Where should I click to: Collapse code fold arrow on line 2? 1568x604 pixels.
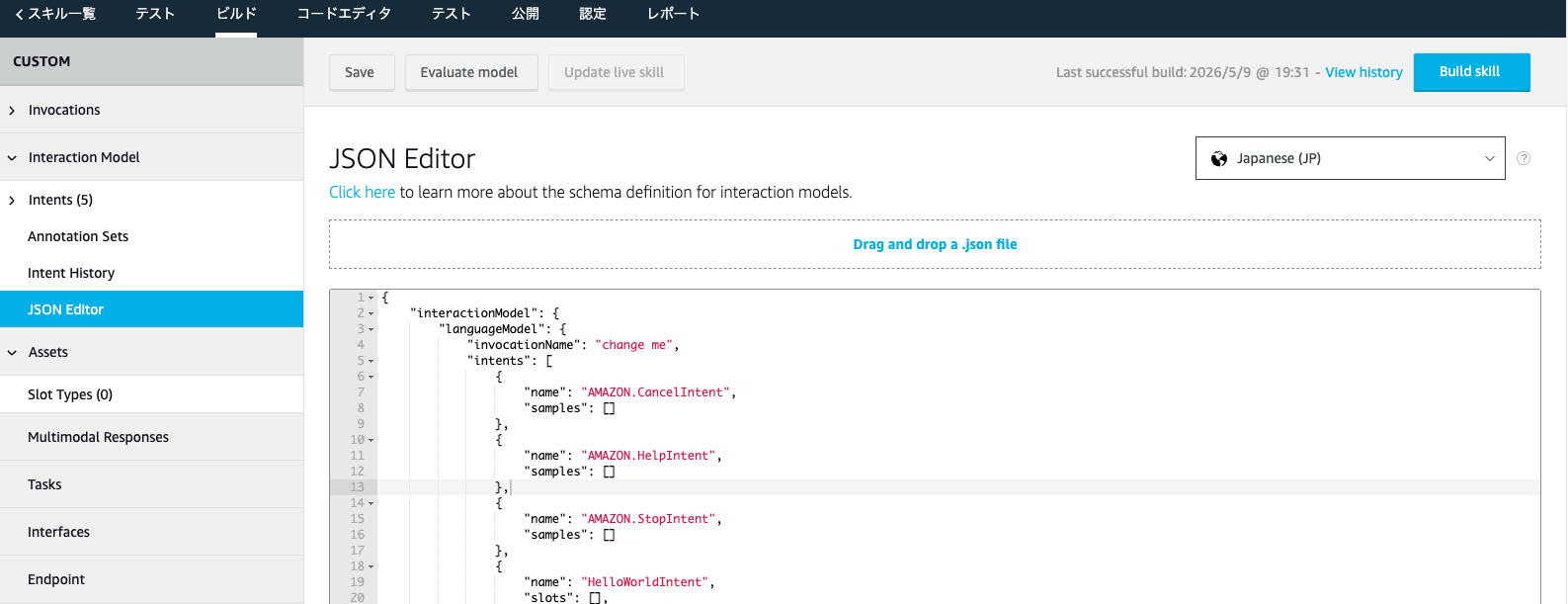click(371, 313)
